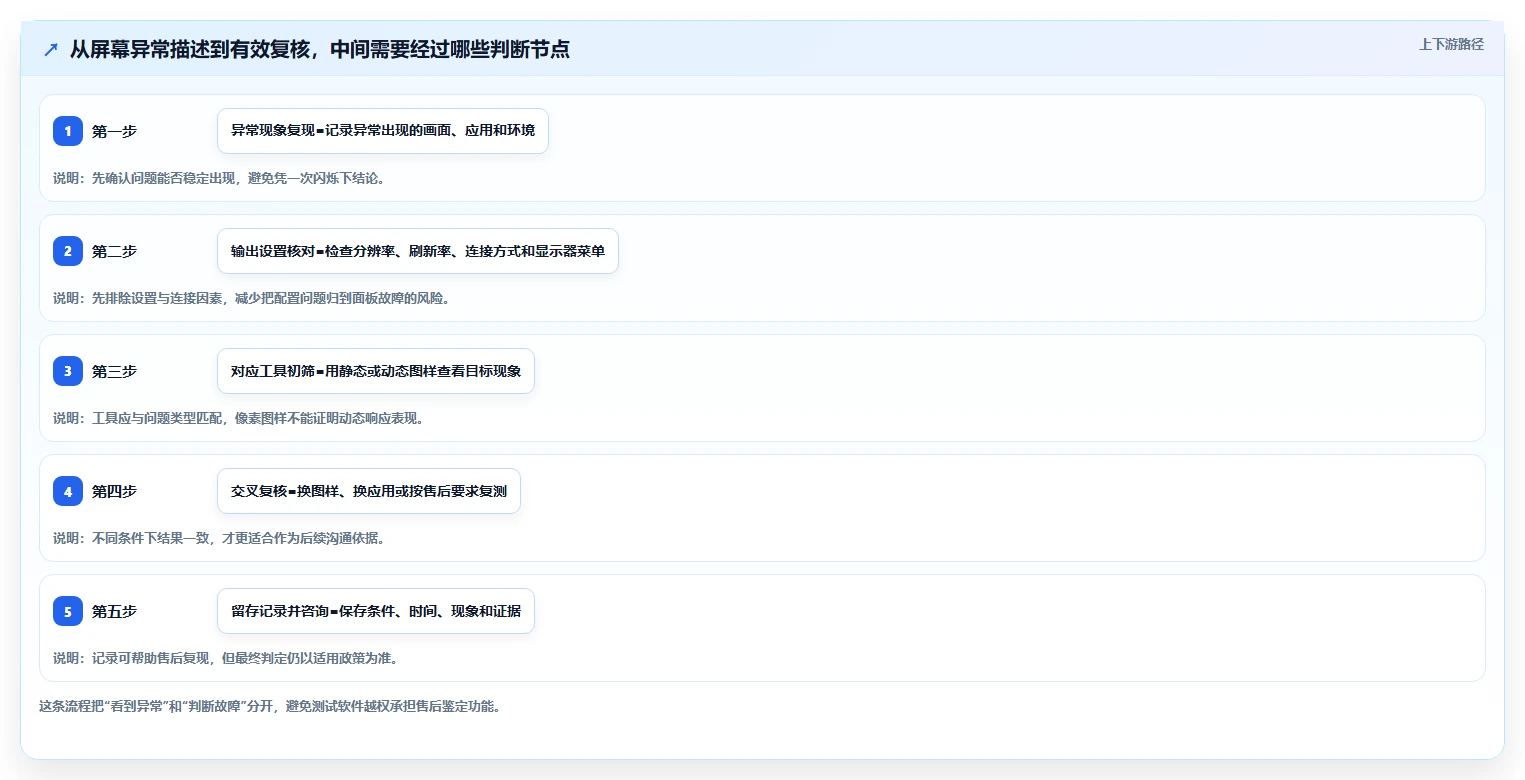Viewport: 1525px width, 780px height.
Task: Click the 上下游路径 label
Action: pyautogui.click(x=1451, y=44)
